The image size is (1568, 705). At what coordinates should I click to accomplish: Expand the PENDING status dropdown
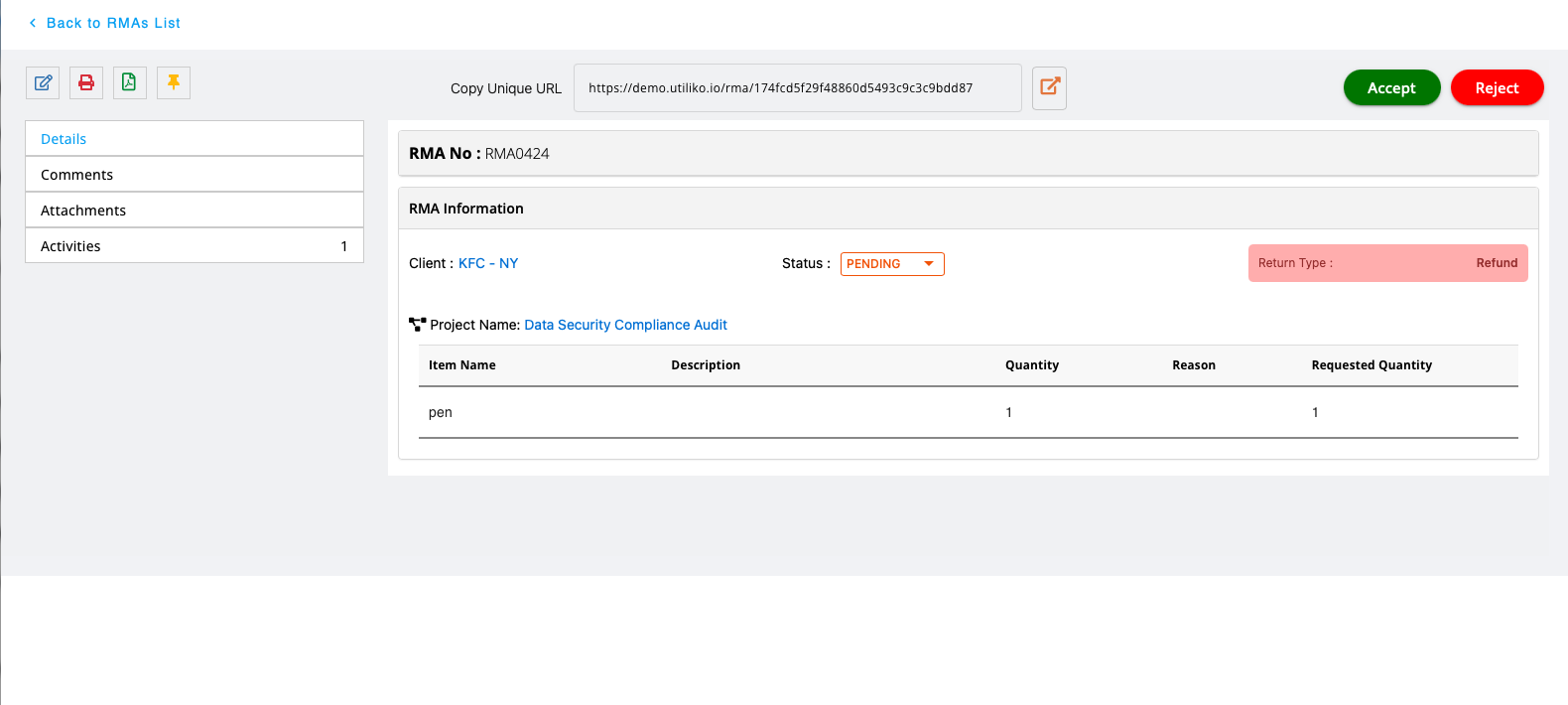(891, 264)
